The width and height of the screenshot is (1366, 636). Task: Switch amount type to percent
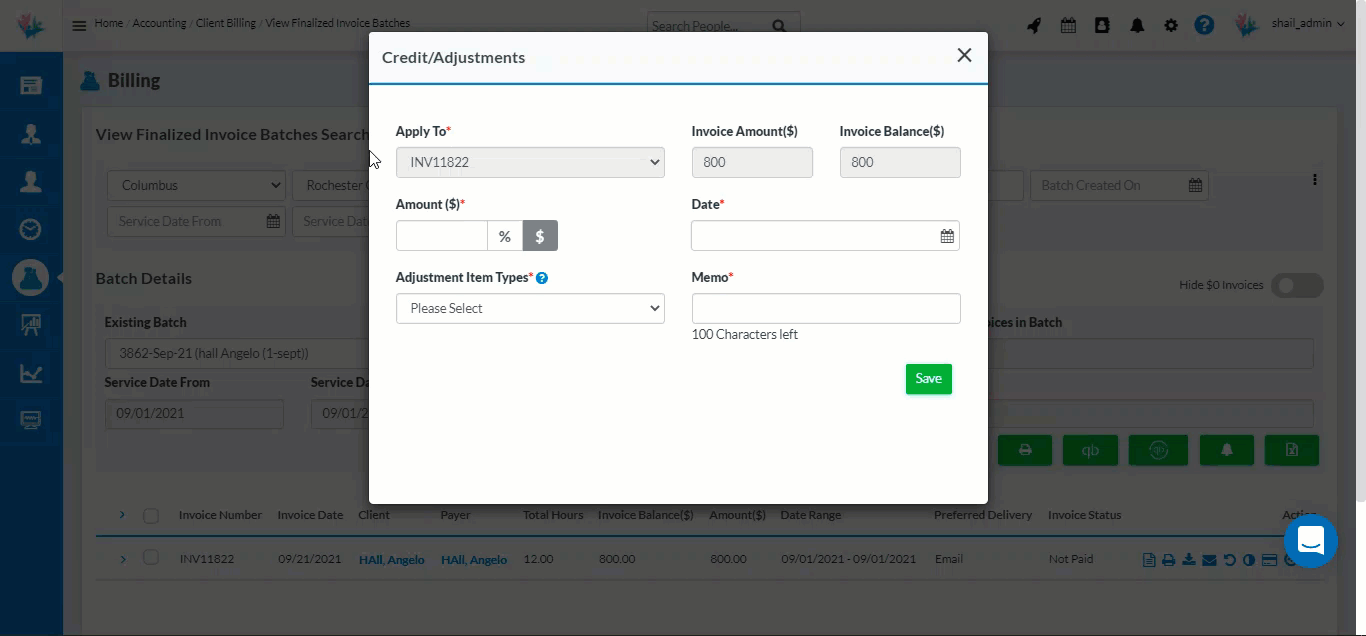pos(505,236)
